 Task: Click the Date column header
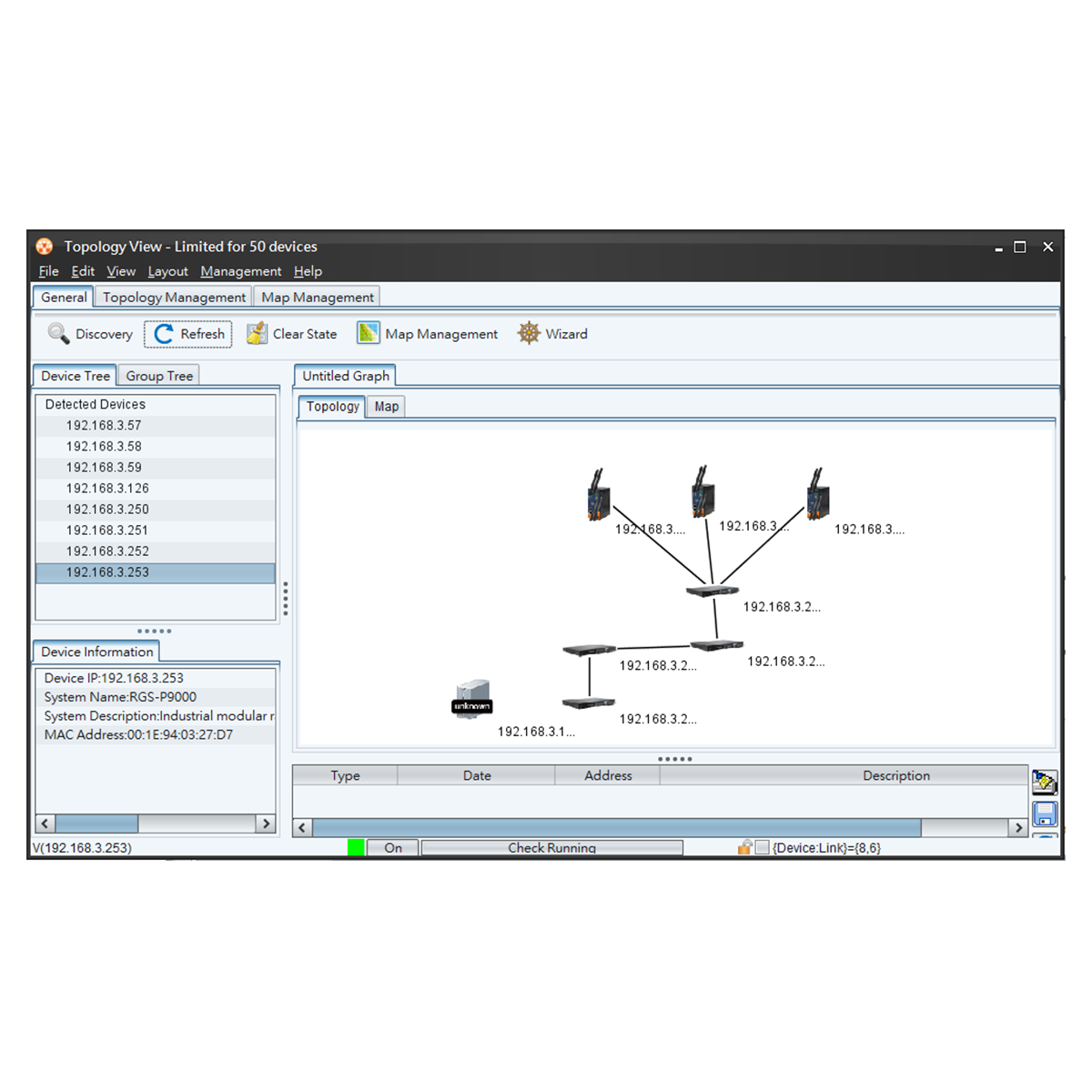(477, 775)
